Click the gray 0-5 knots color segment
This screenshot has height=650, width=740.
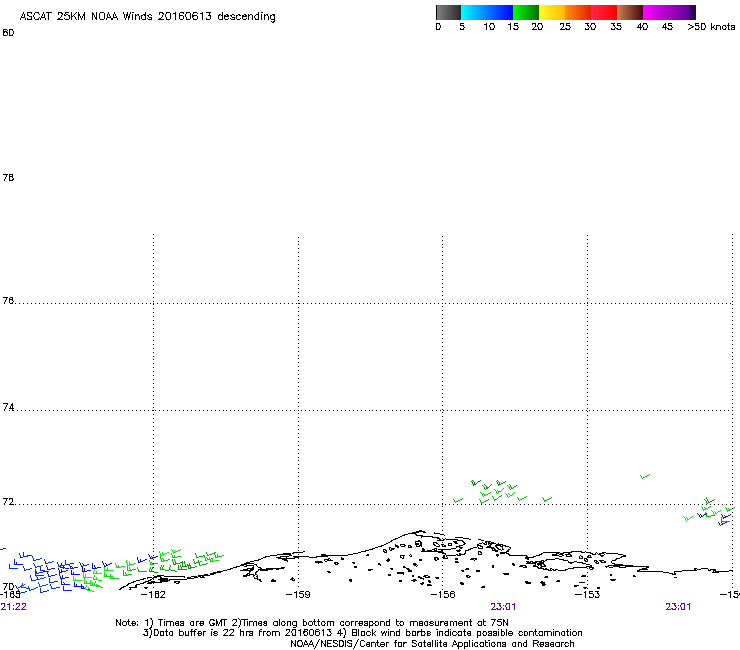pyautogui.click(x=448, y=12)
